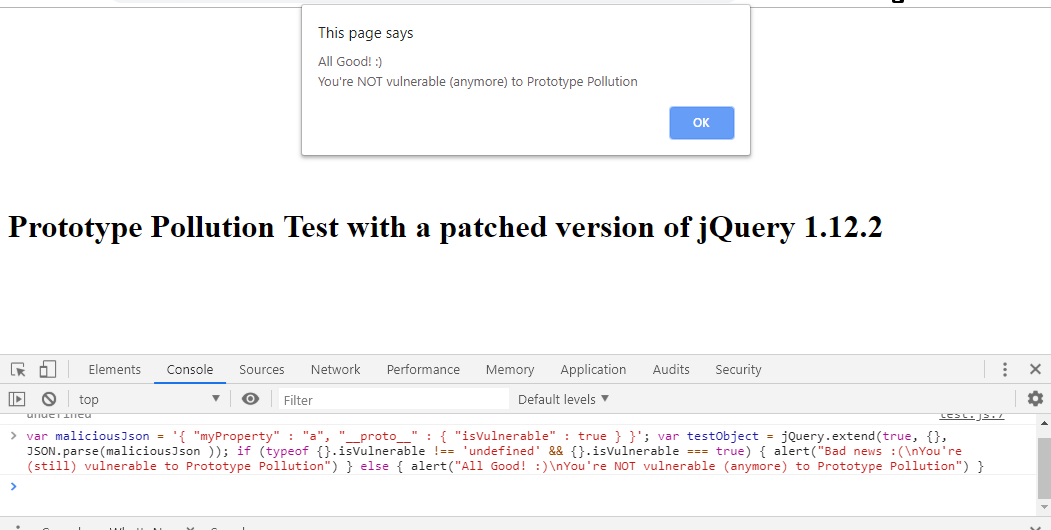Select the inspect element picker icon
The width and height of the screenshot is (1051, 530).
(18, 369)
